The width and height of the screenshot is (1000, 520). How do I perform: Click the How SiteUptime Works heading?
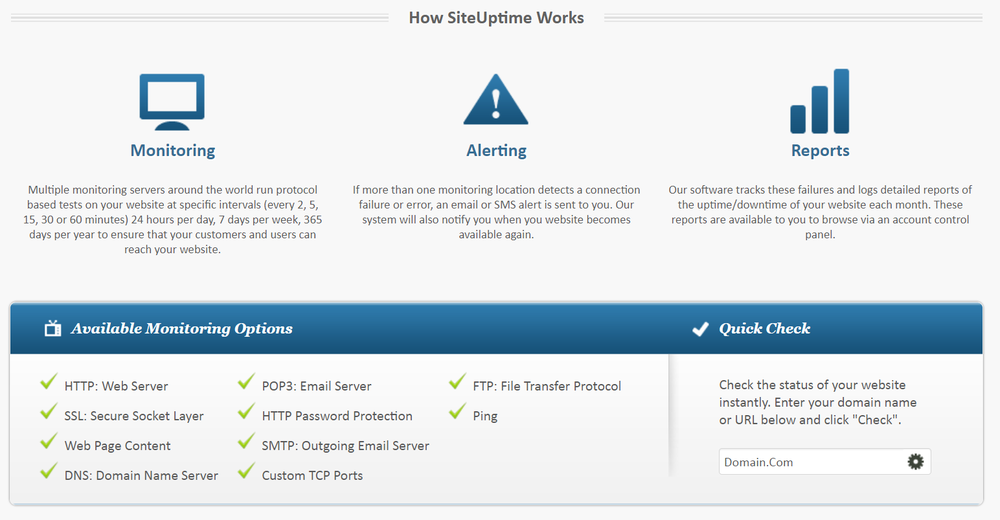(496, 18)
